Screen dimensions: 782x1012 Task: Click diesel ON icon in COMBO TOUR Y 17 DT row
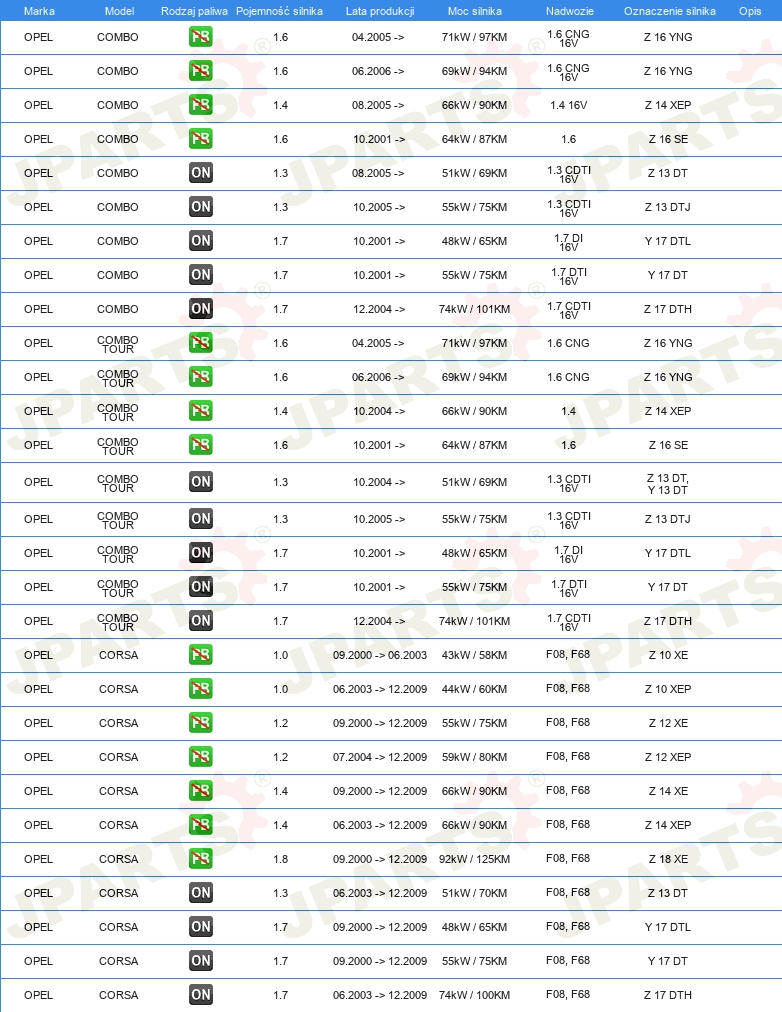tap(201, 587)
